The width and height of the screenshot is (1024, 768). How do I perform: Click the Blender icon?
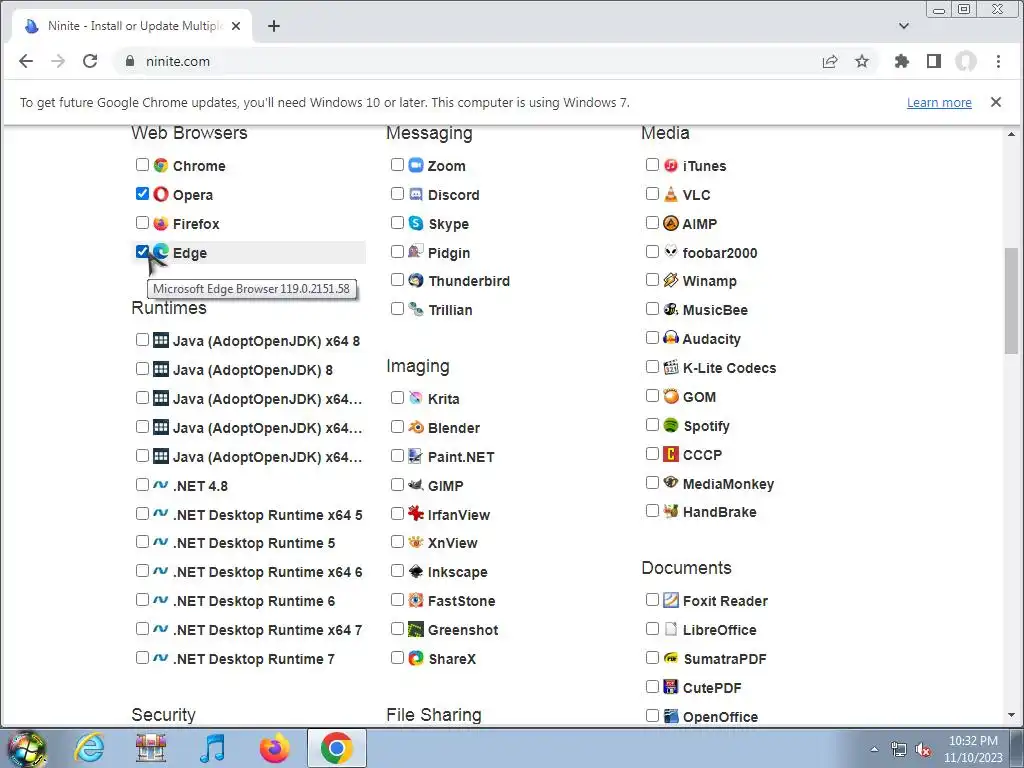416,427
